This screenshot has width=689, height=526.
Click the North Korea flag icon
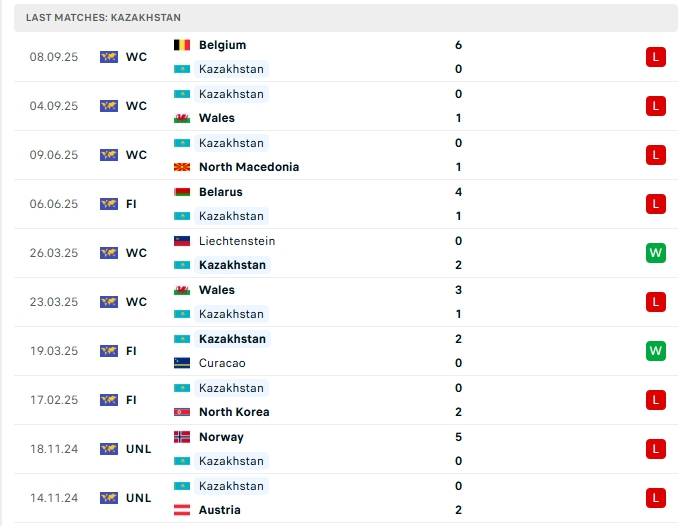point(182,412)
